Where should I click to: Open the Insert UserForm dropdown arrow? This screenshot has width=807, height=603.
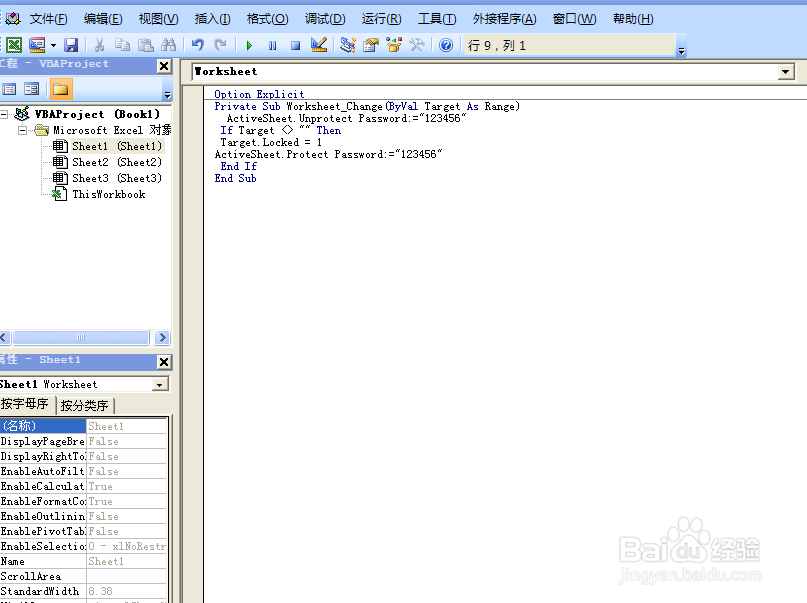click(53, 45)
